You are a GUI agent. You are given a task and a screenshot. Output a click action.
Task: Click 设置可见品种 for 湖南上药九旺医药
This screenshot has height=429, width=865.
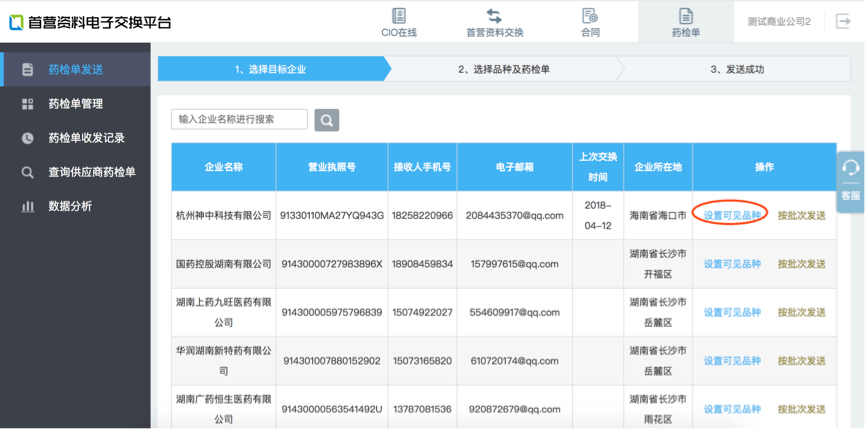[x=732, y=313]
